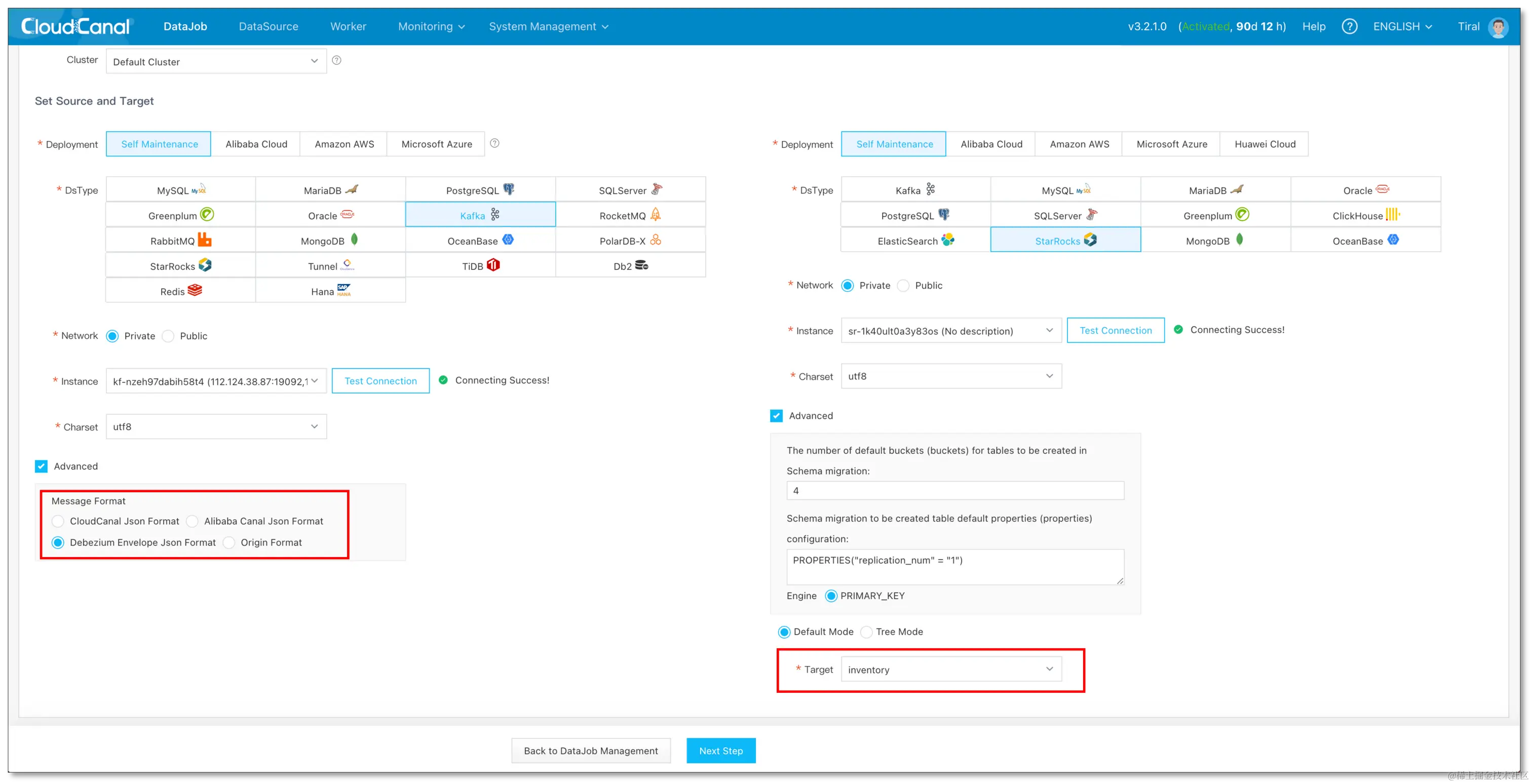This screenshot has height=784, width=1532.
Task: Select OceanBase source DsType
Action: click(x=481, y=240)
